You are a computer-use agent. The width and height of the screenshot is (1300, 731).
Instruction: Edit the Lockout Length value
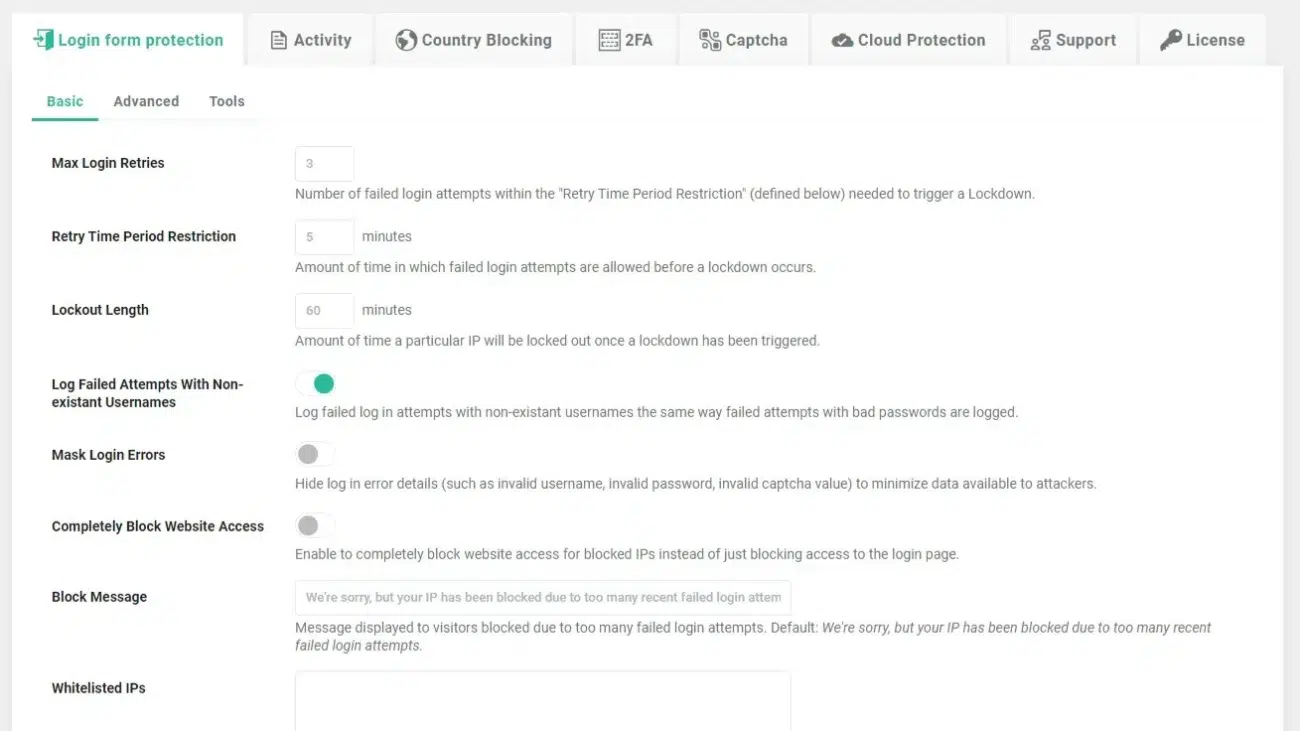324,309
